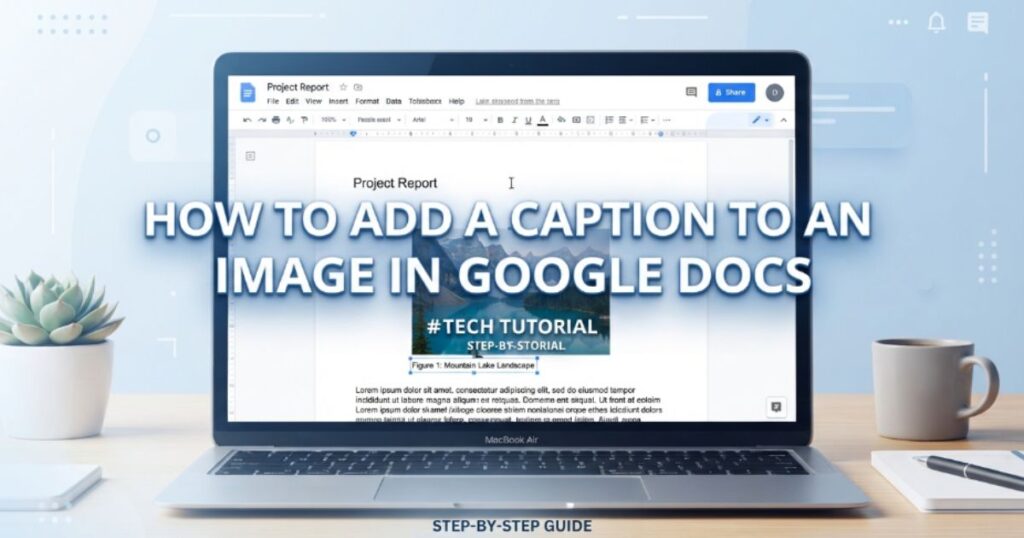The height and width of the screenshot is (538, 1024).
Task: Open the 100% zoom dropdown
Action: [333, 120]
